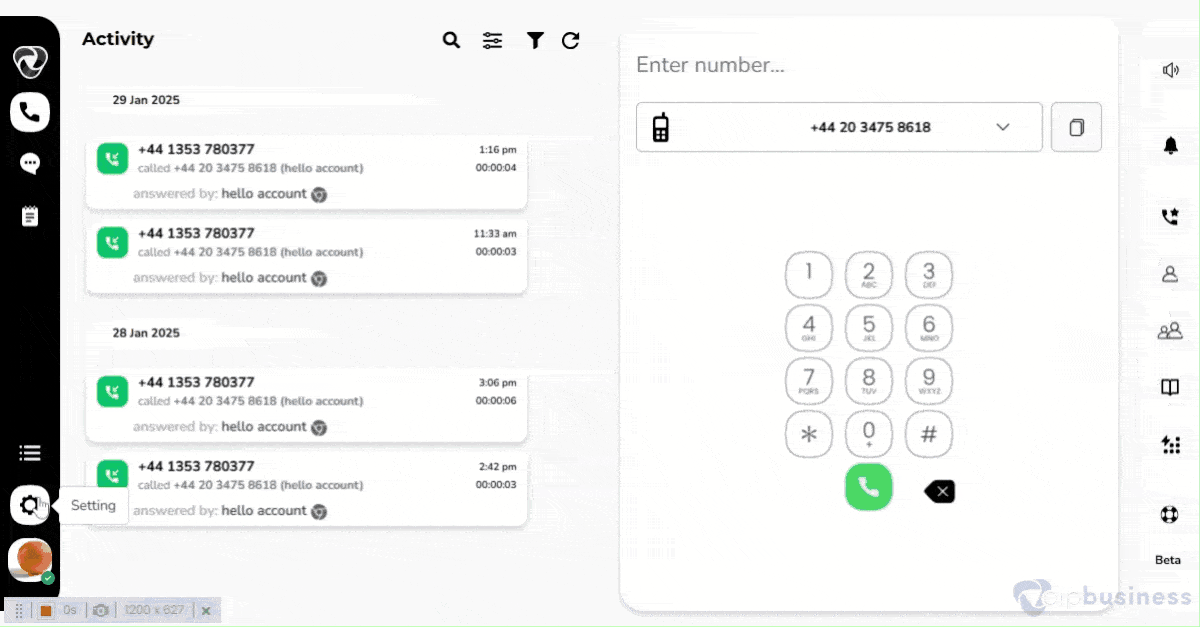Open the 1:16 pm call from +44 1353 780377
1200x627 pixels.
click(x=306, y=170)
